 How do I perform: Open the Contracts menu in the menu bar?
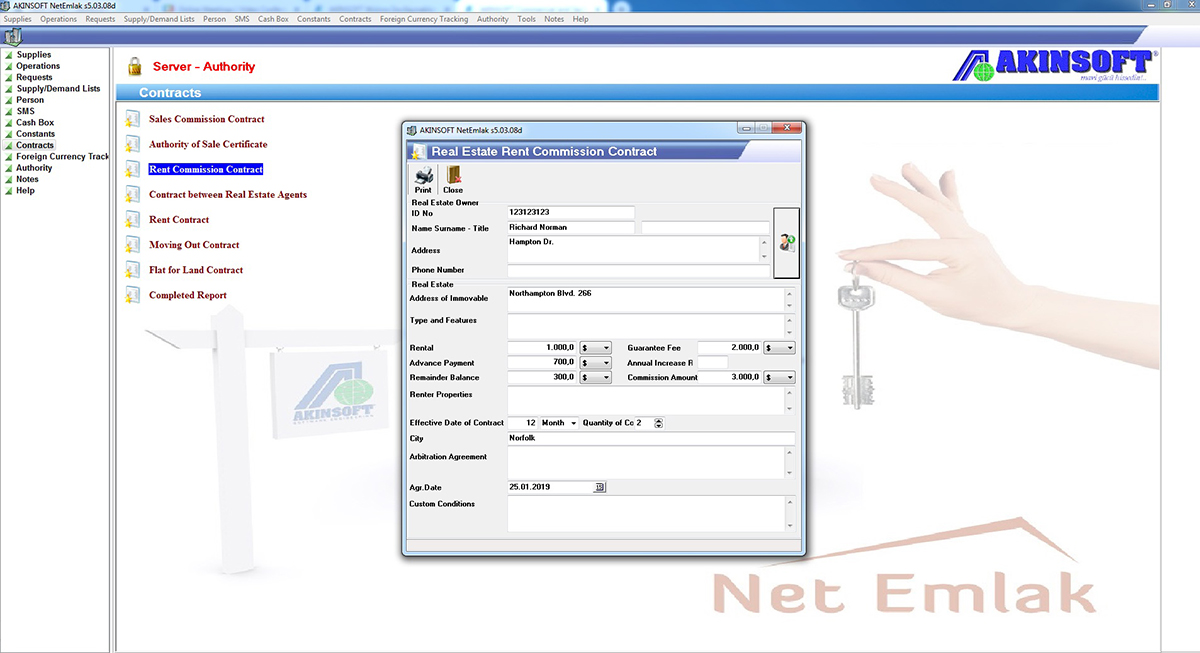(x=355, y=19)
